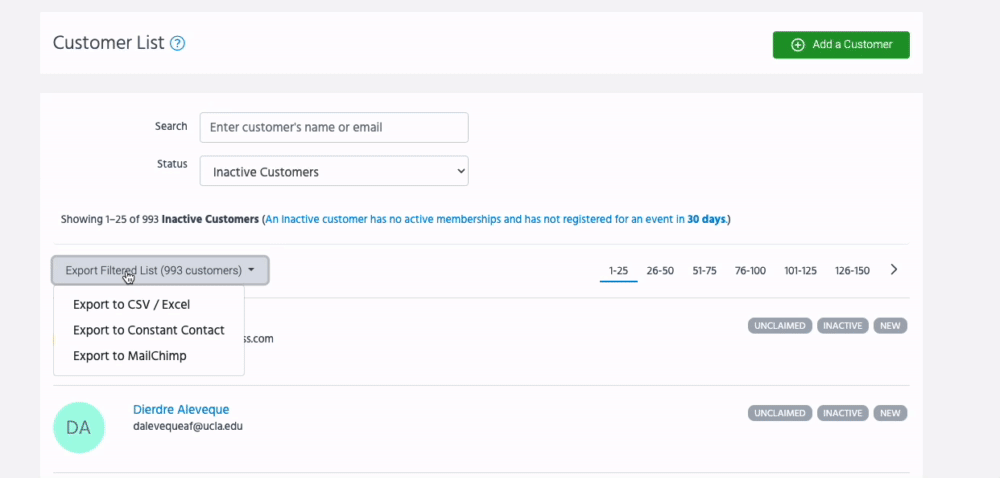Click the customer name or email search field
1000x478 pixels.
coord(334,127)
